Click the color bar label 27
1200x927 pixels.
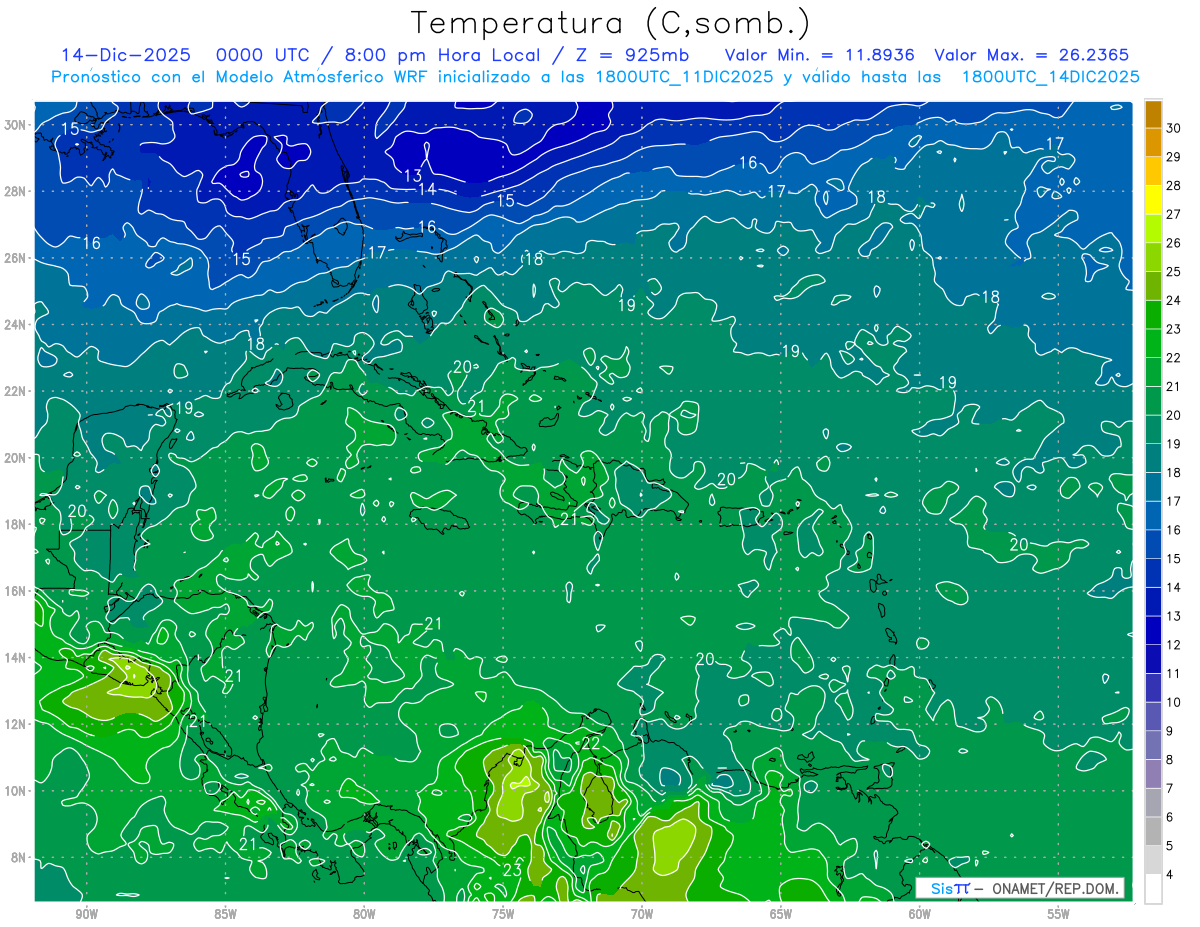[x=1173, y=214]
